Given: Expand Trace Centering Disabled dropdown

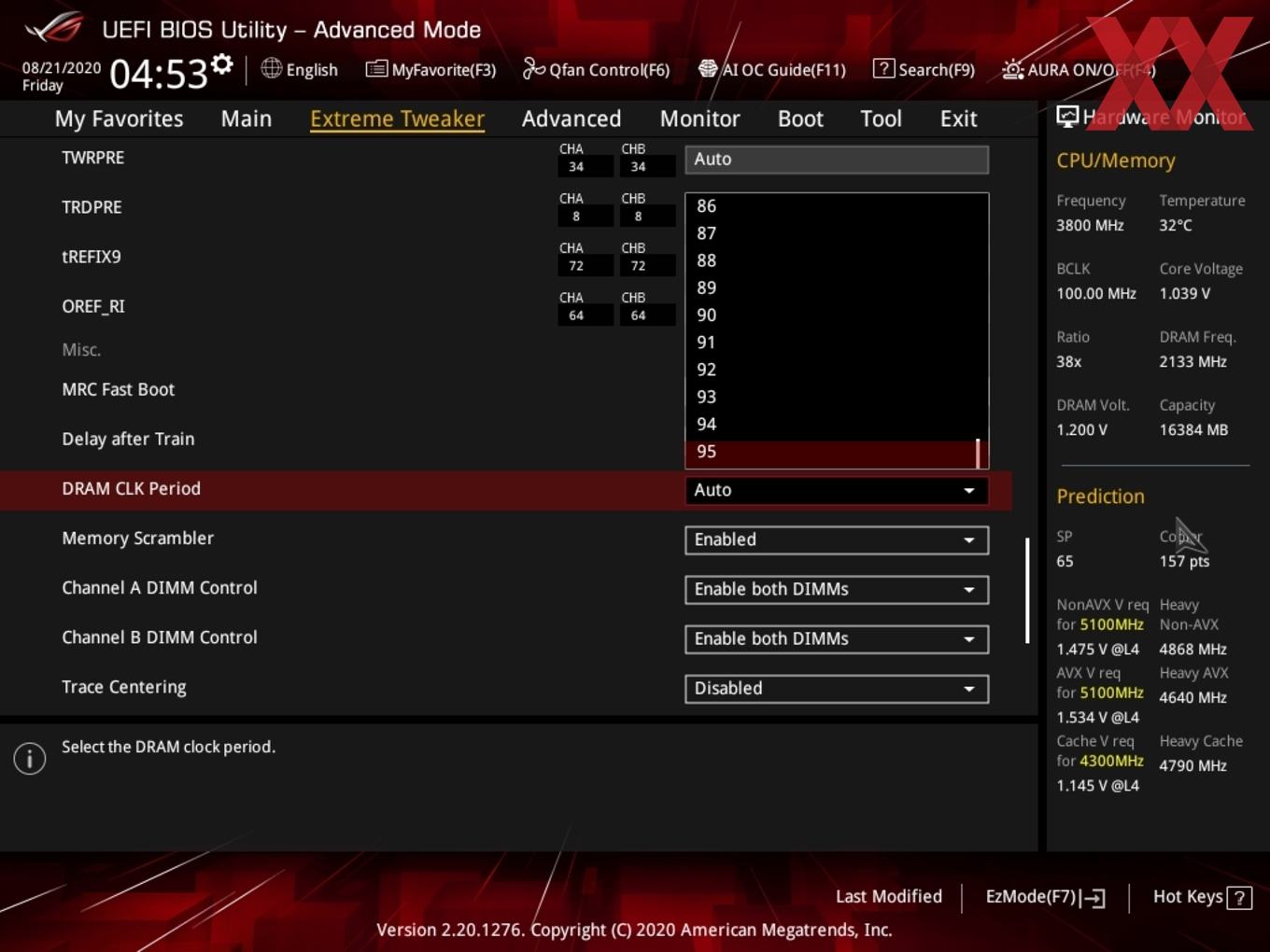Looking at the screenshot, I should point(837,688).
